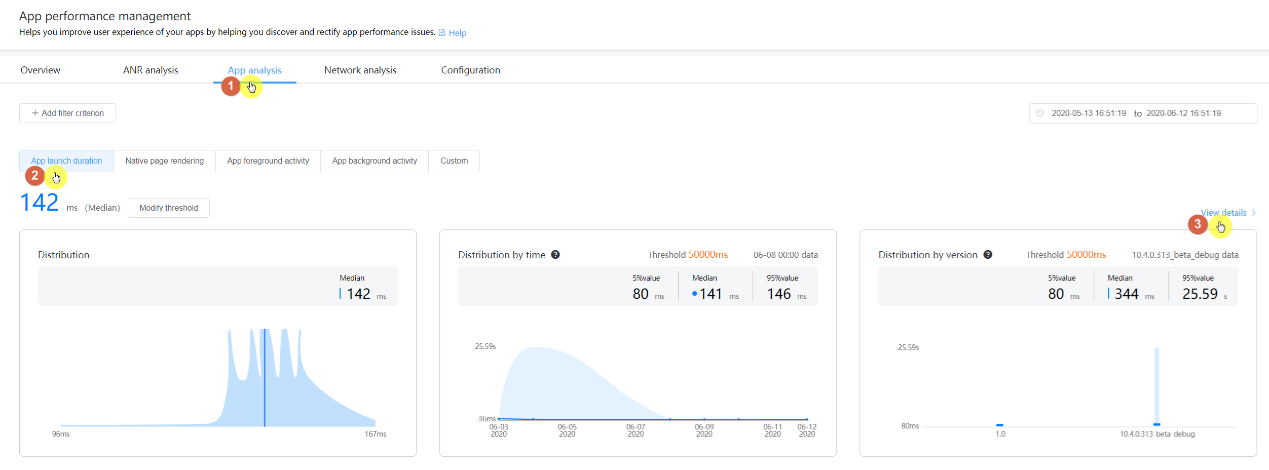Click the median line in Distribution chart
The image size is (1269, 470).
click(x=264, y=376)
